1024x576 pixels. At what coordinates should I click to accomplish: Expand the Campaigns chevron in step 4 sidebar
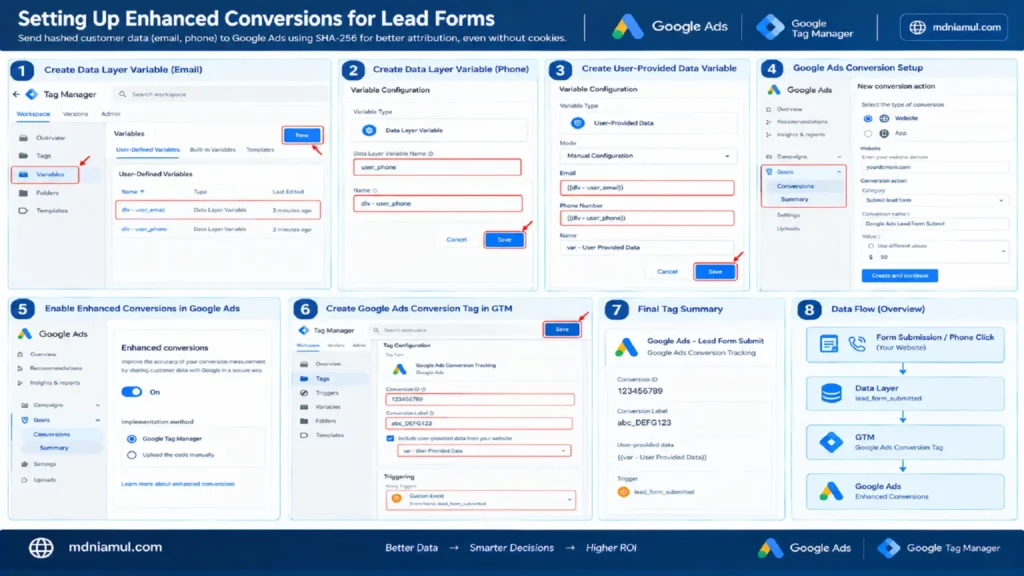click(x=839, y=157)
